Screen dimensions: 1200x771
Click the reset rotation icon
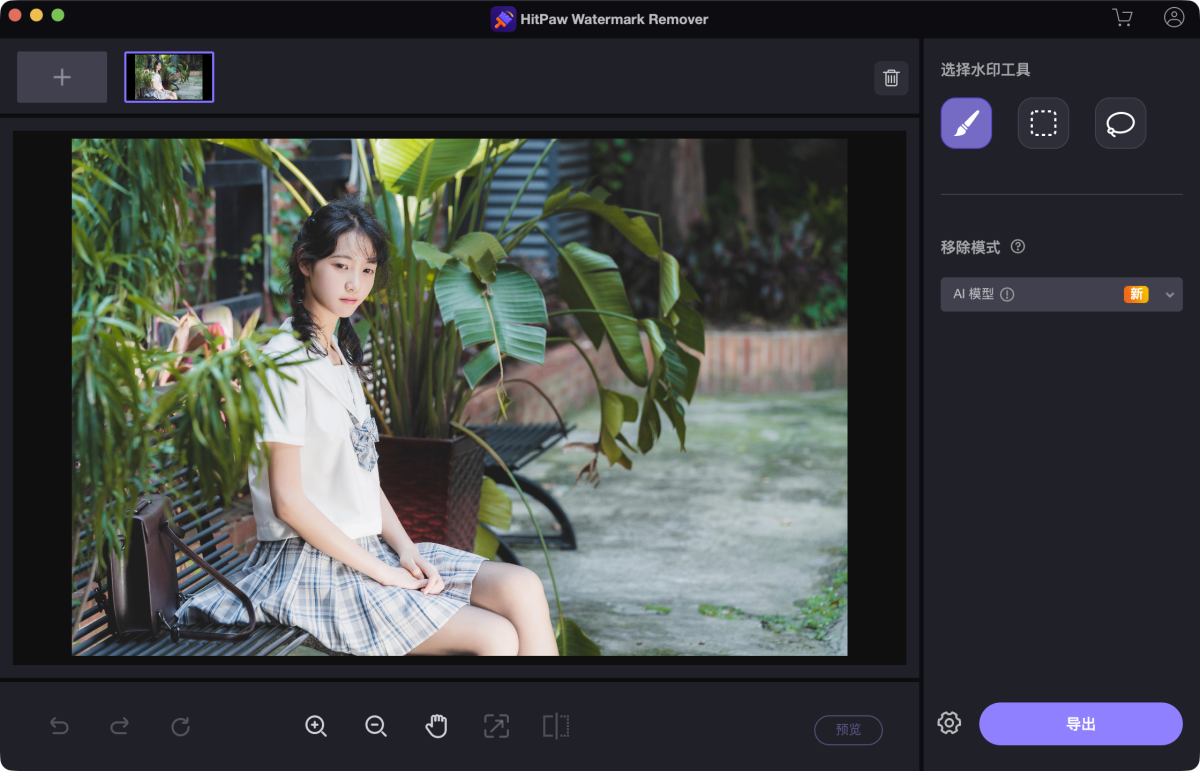pyautogui.click(x=181, y=727)
